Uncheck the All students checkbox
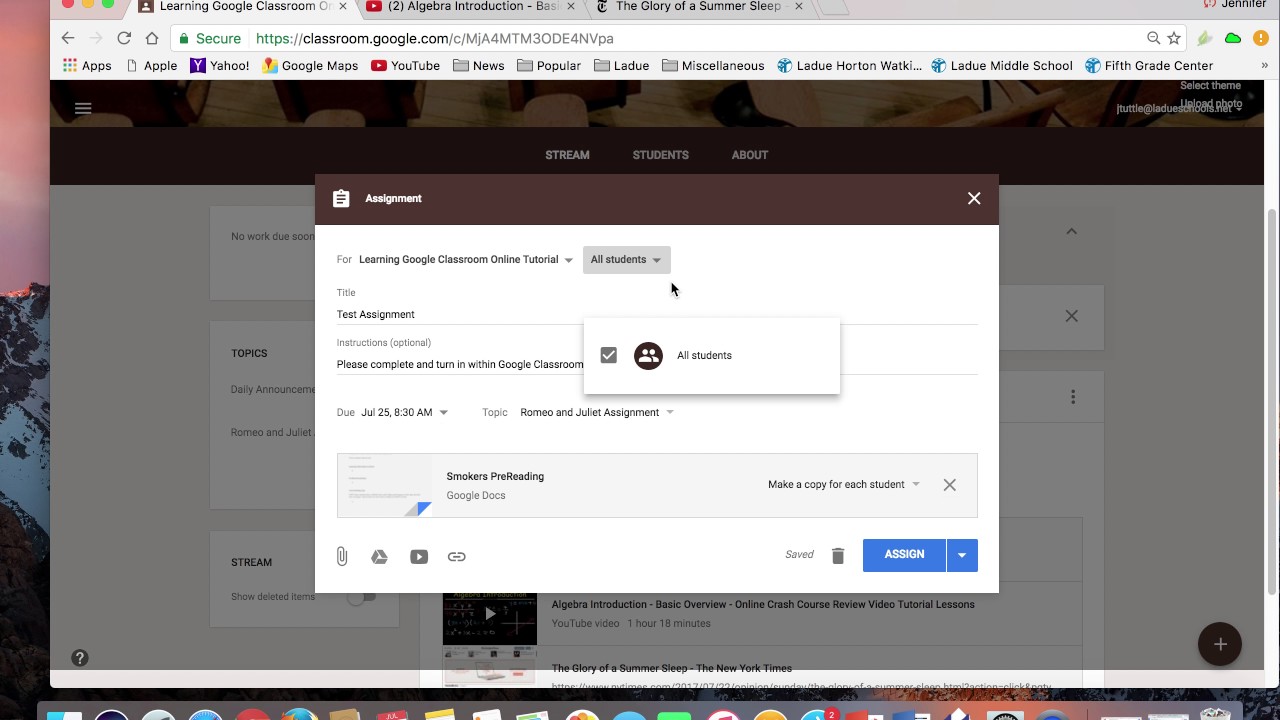The image size is (1280, 720). [x=609, y=355]
